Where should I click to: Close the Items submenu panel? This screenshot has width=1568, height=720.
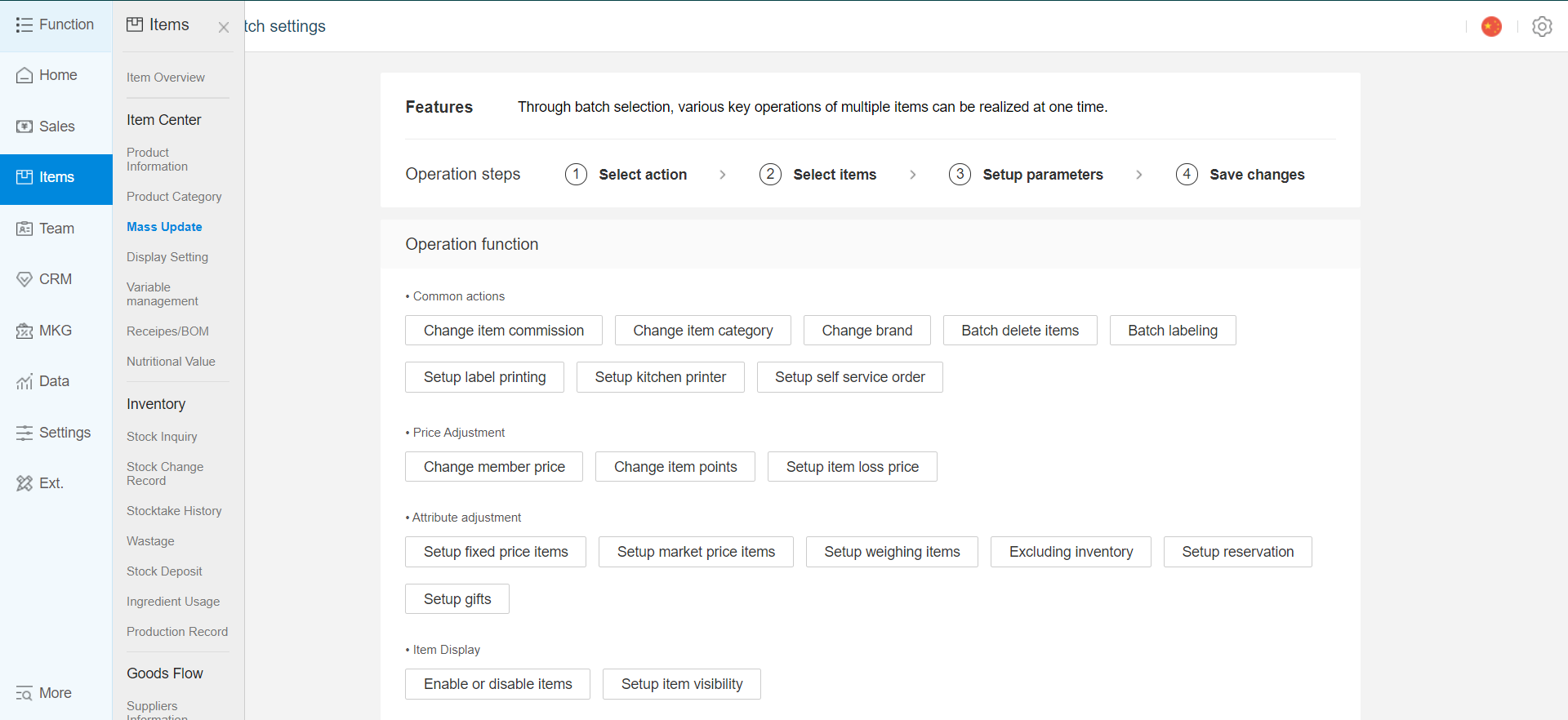[224, 27]
